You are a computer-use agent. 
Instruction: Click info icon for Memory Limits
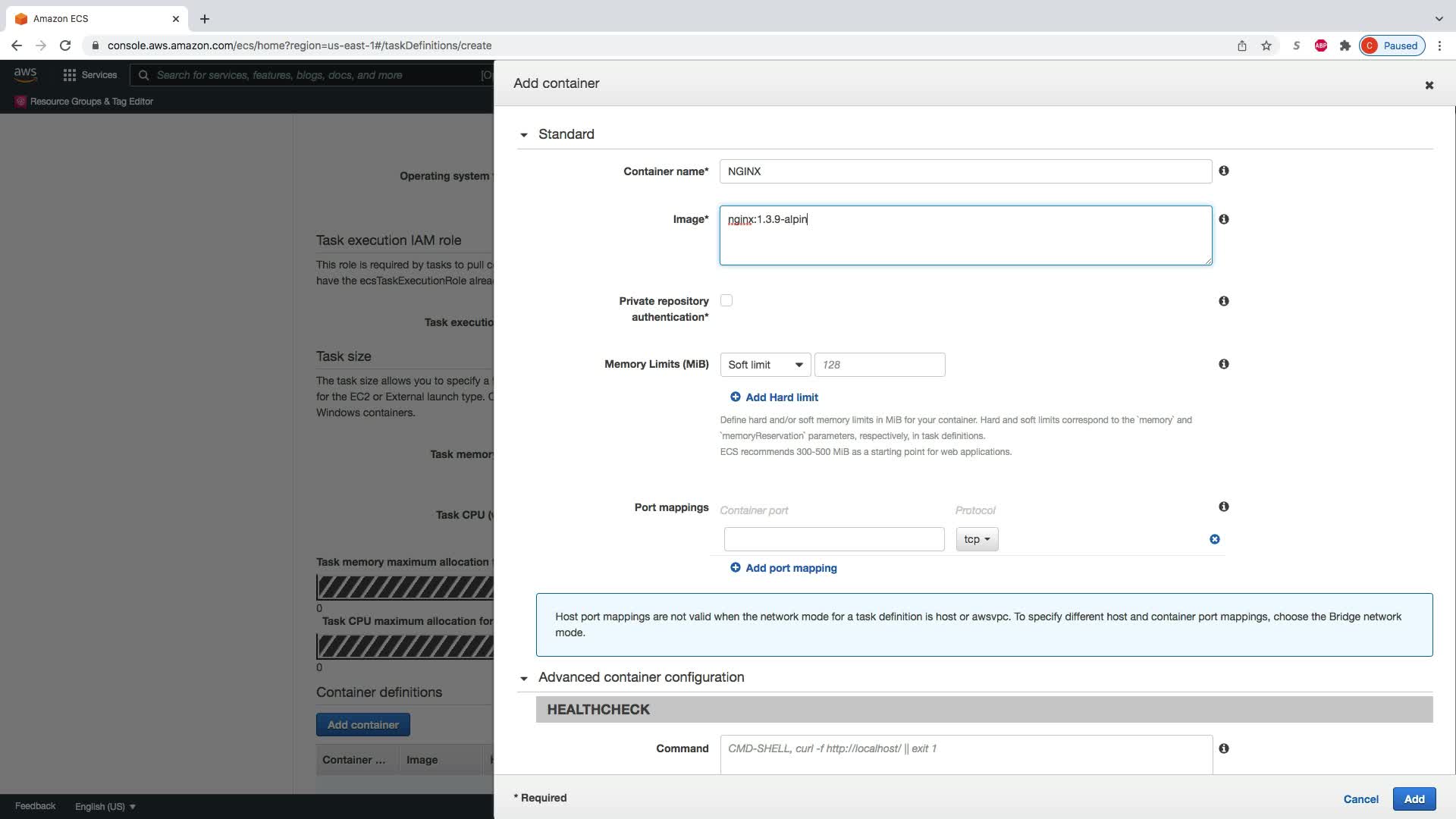click(x=1223, y=364)
